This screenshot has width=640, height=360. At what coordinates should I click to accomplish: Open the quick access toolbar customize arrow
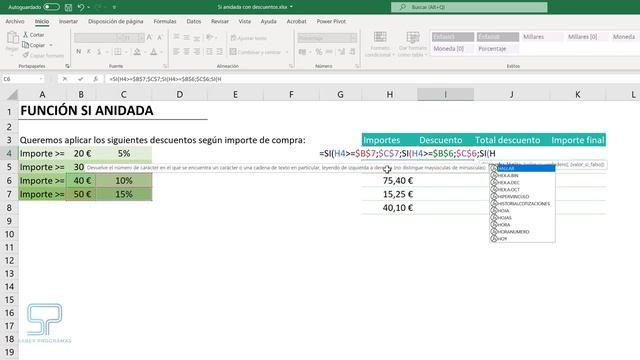(x=114, y=7)
